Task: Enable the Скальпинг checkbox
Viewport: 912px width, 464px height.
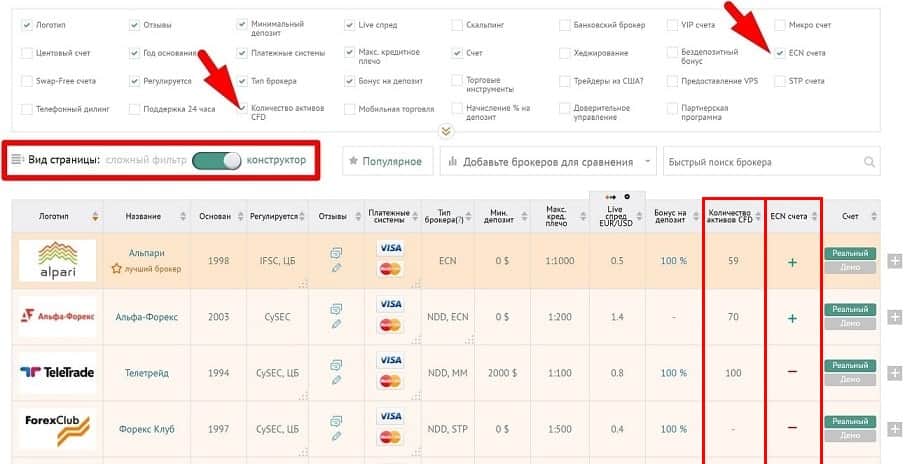Action: (457, 25)
